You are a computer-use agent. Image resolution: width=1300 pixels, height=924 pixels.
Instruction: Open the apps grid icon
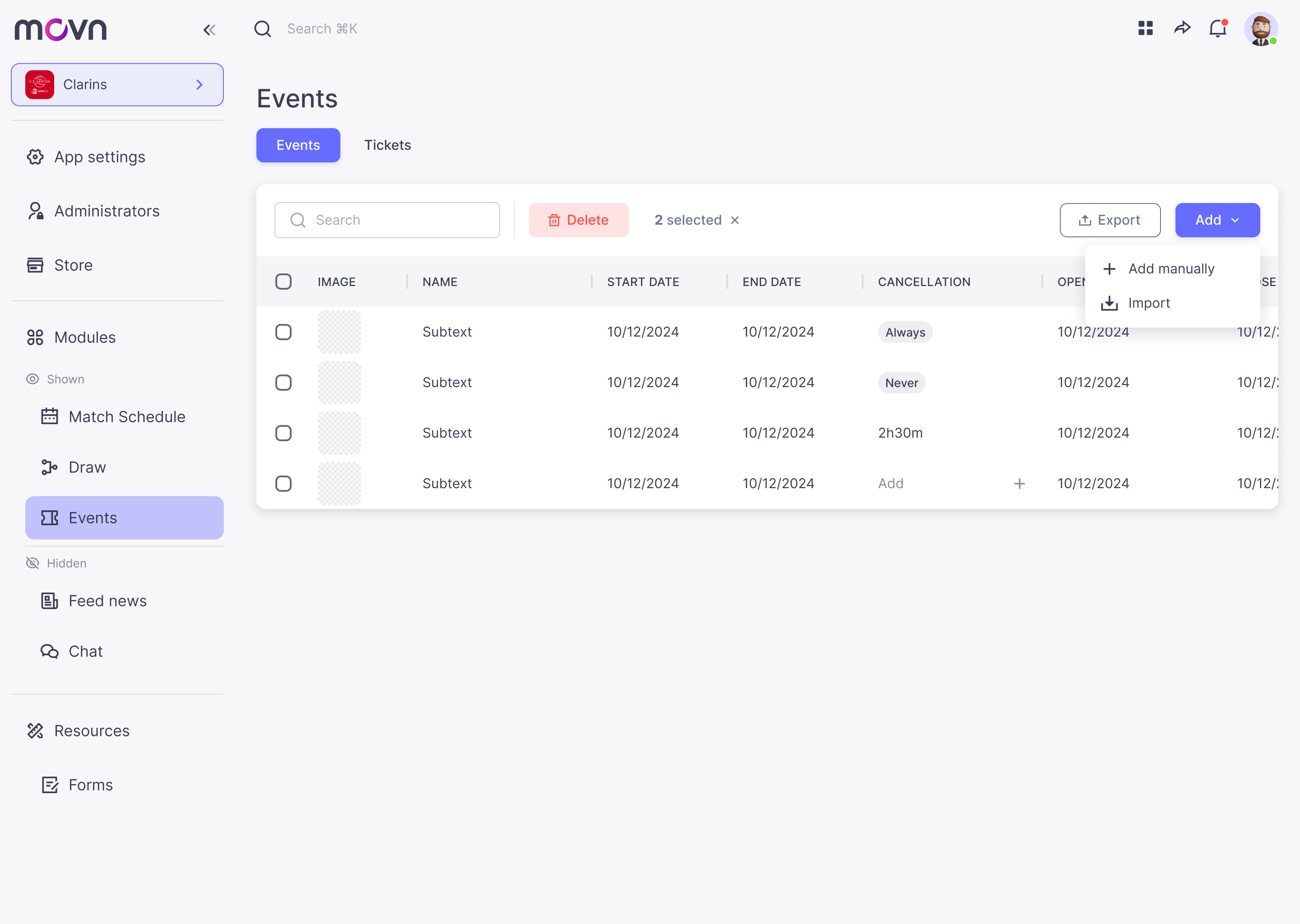(x=1145, y=28)
